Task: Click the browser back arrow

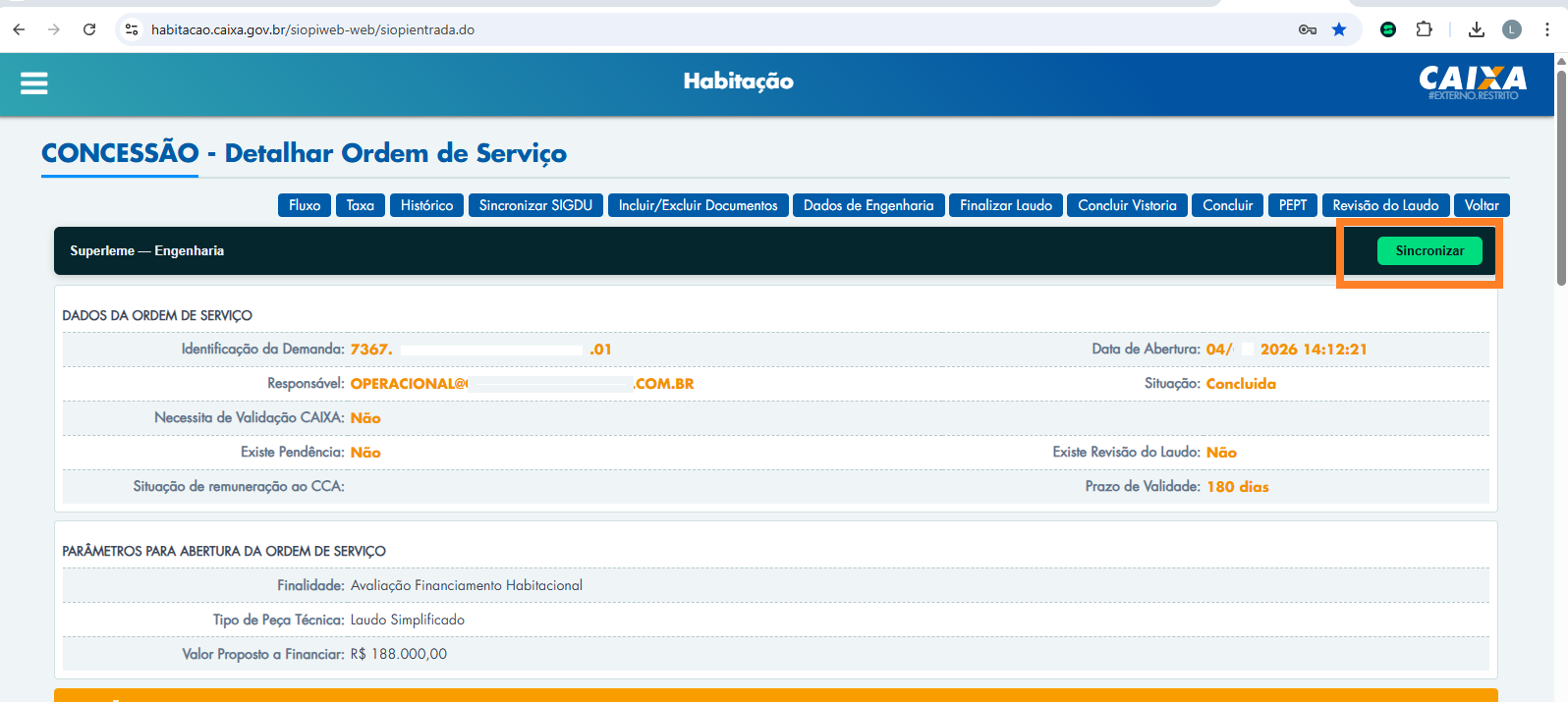Action: point(19,29)
